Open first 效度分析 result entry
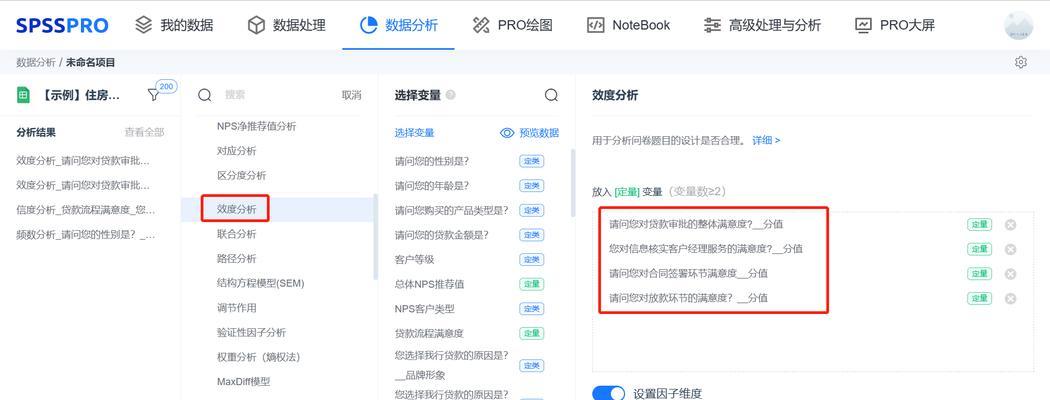The height and width of the screenshot is (400, 1050). (83, 161)
